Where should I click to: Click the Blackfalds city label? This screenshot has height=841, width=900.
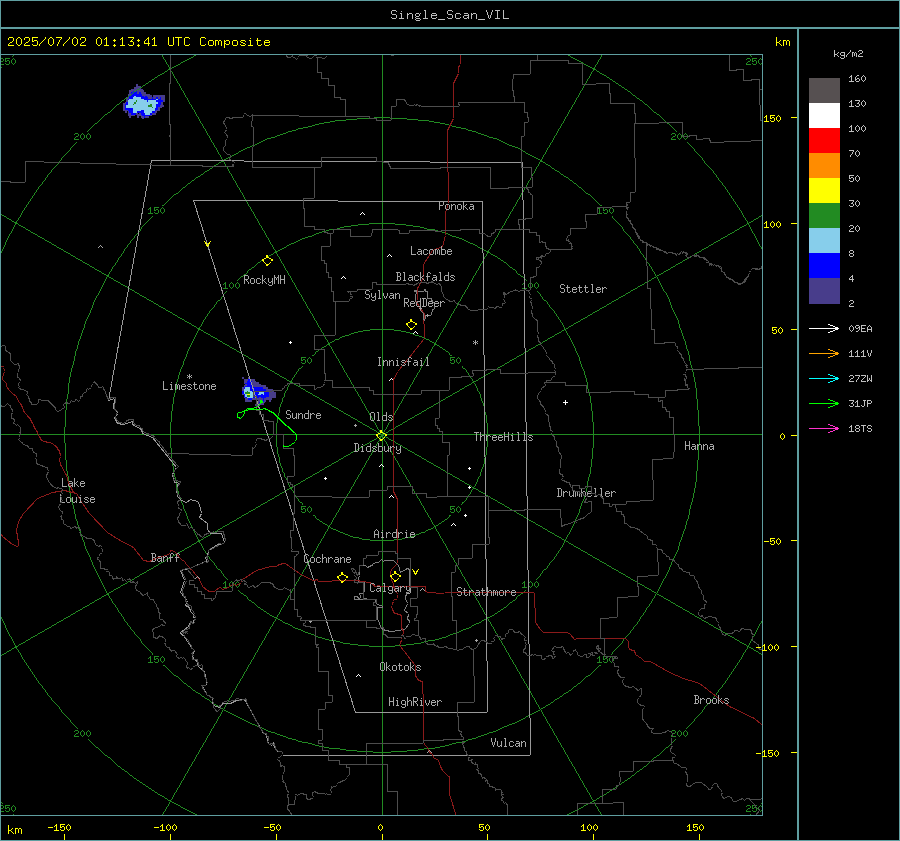pyautogui.click(x=425, y=277)
